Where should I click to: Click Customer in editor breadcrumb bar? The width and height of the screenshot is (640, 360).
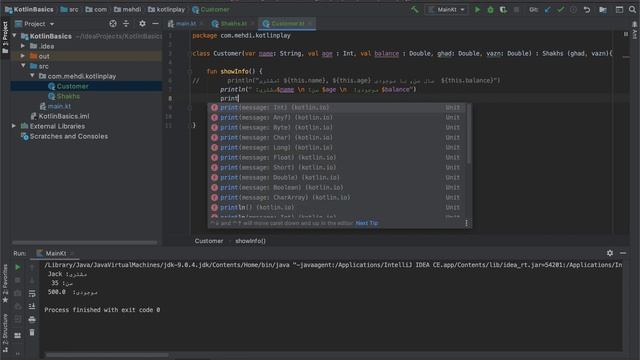[x=209, y=241]
